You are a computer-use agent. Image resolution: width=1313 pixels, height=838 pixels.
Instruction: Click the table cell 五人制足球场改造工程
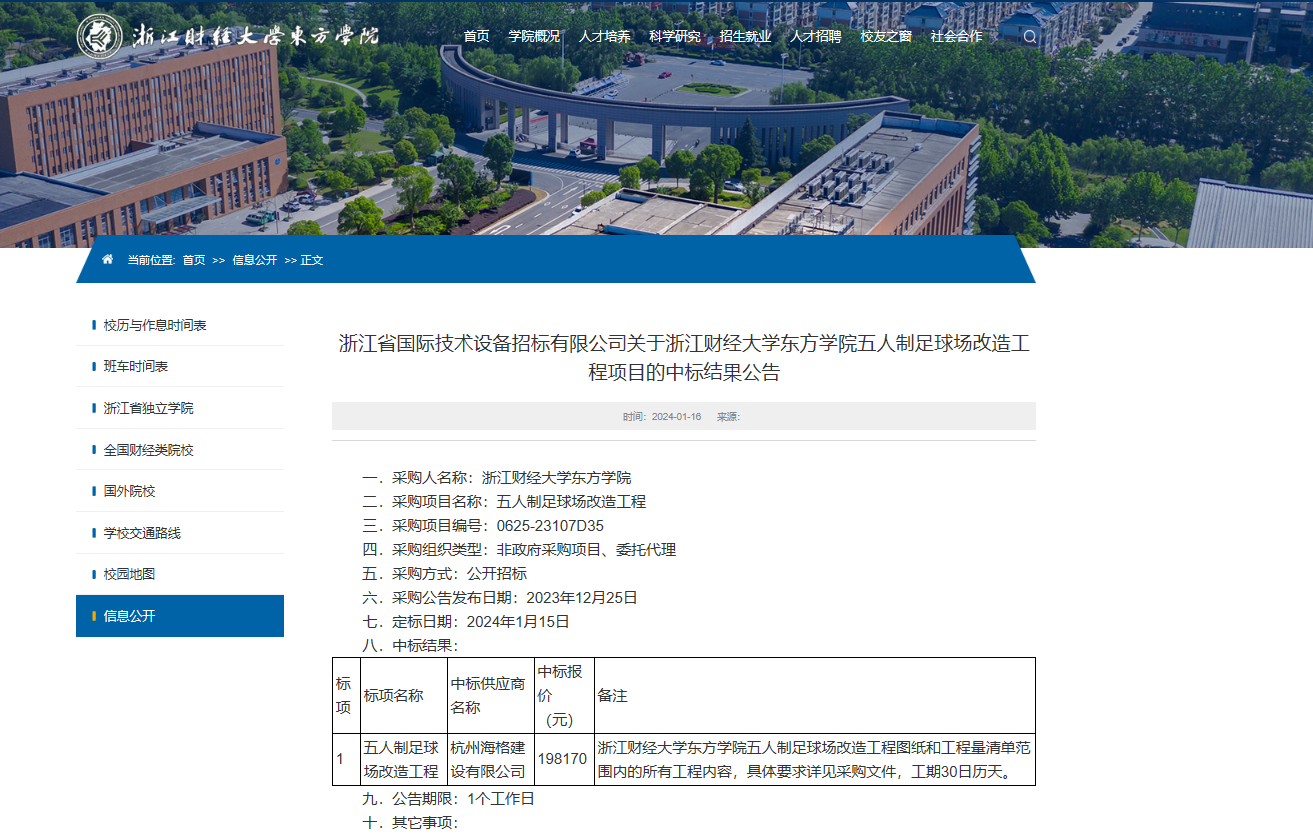pyautogui.click(x=404, y=759)
